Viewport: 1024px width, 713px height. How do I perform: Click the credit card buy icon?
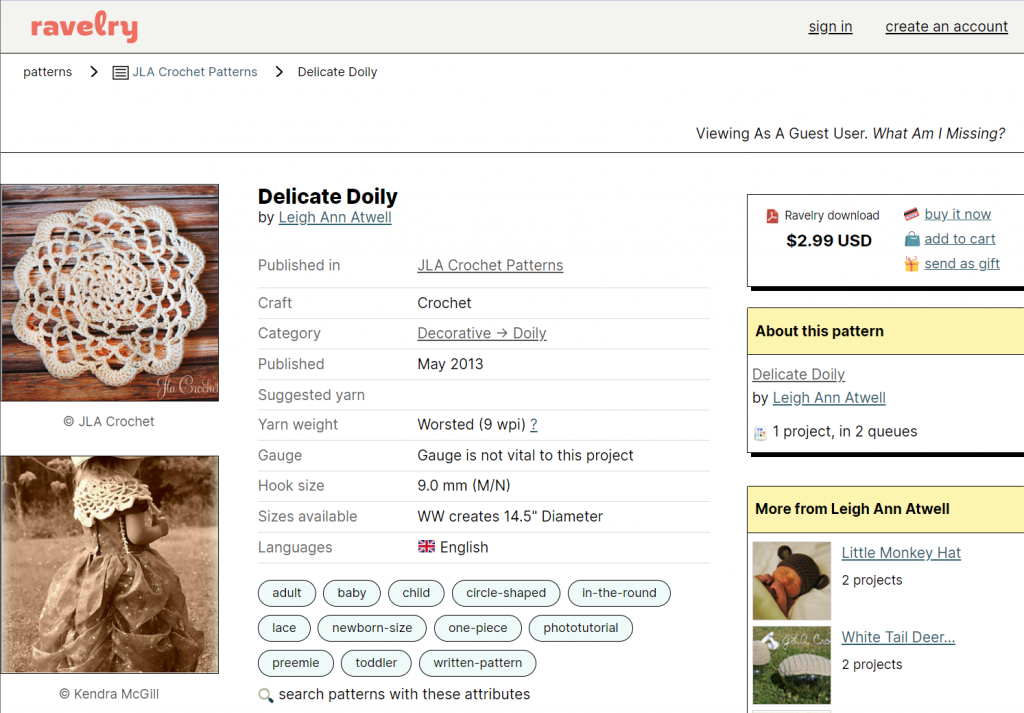click(x=911, y=214)
